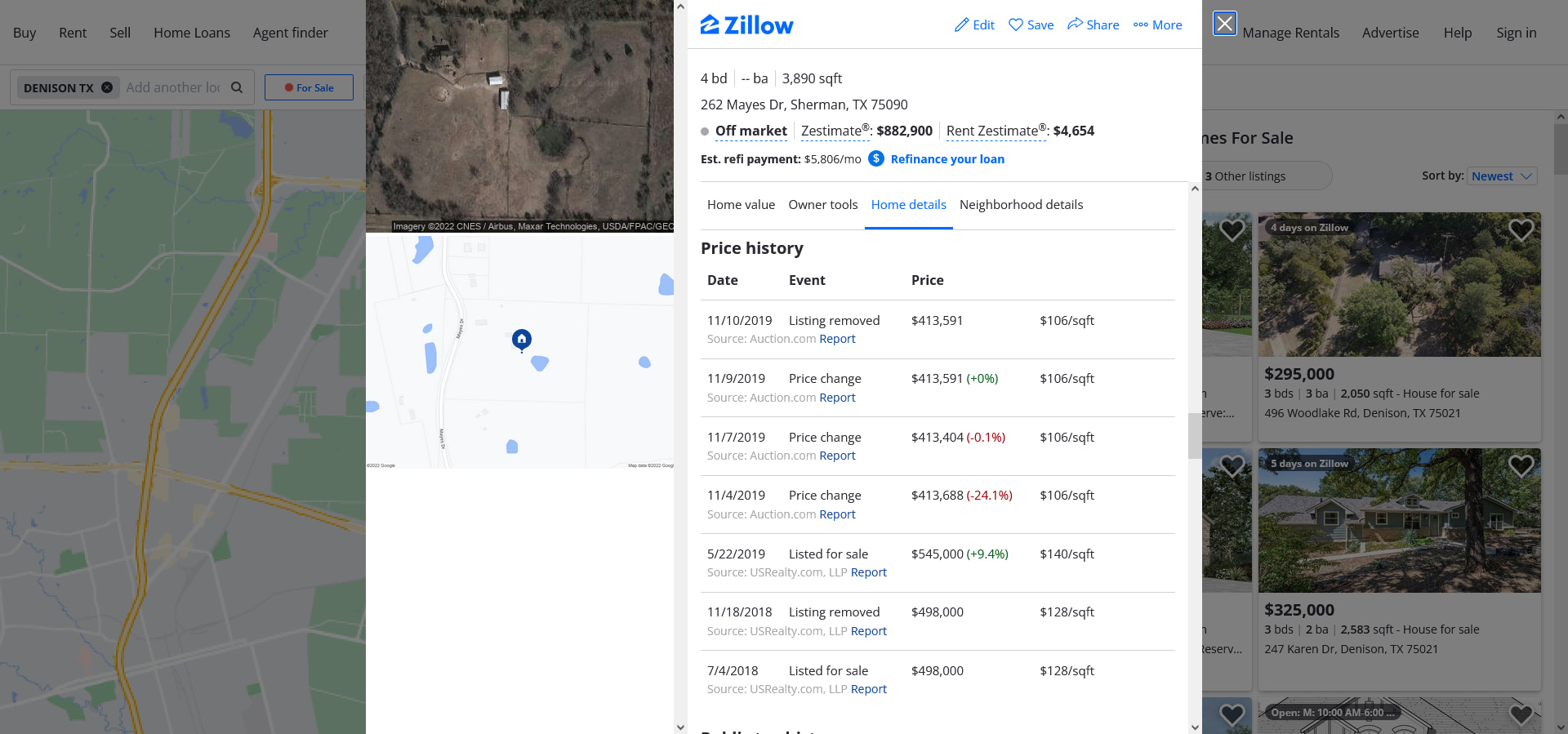Viewport: 1568px width, 734px height.
Task: Open the Home Loans menu
Action: (192, 33)
